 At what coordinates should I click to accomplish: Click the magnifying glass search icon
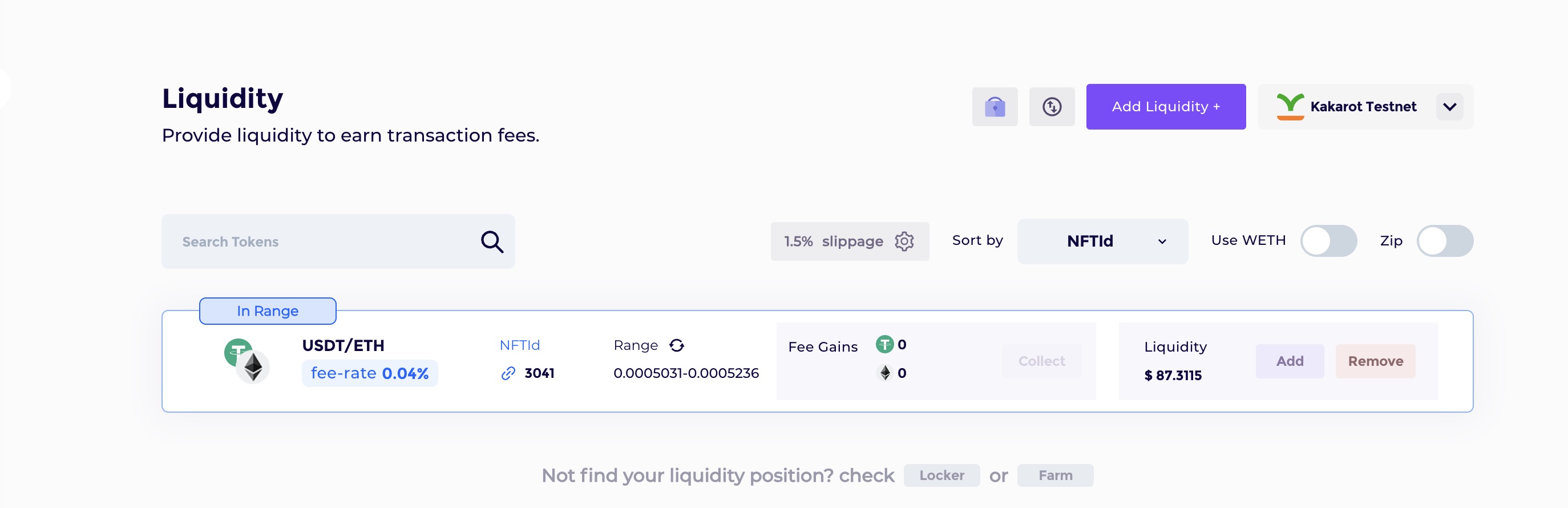tap(492, 242)
